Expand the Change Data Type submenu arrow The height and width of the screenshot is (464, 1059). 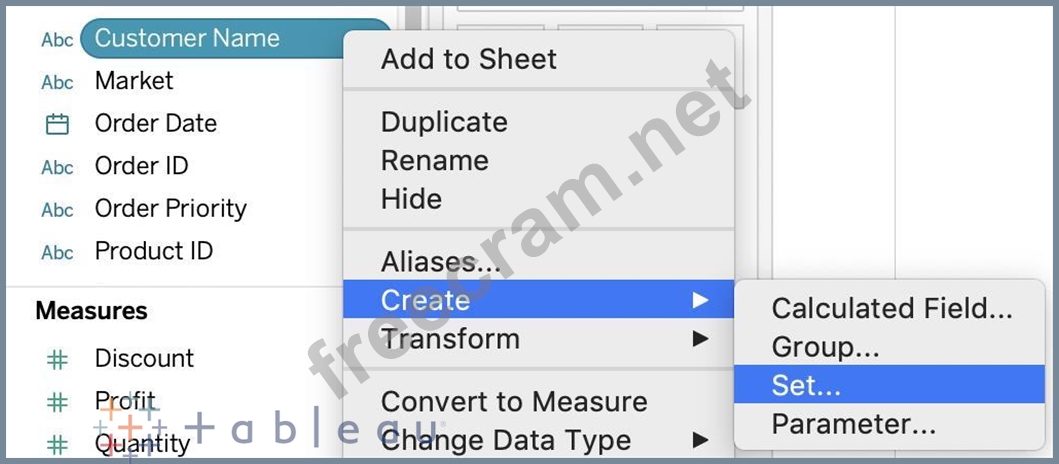pos(700,440)
